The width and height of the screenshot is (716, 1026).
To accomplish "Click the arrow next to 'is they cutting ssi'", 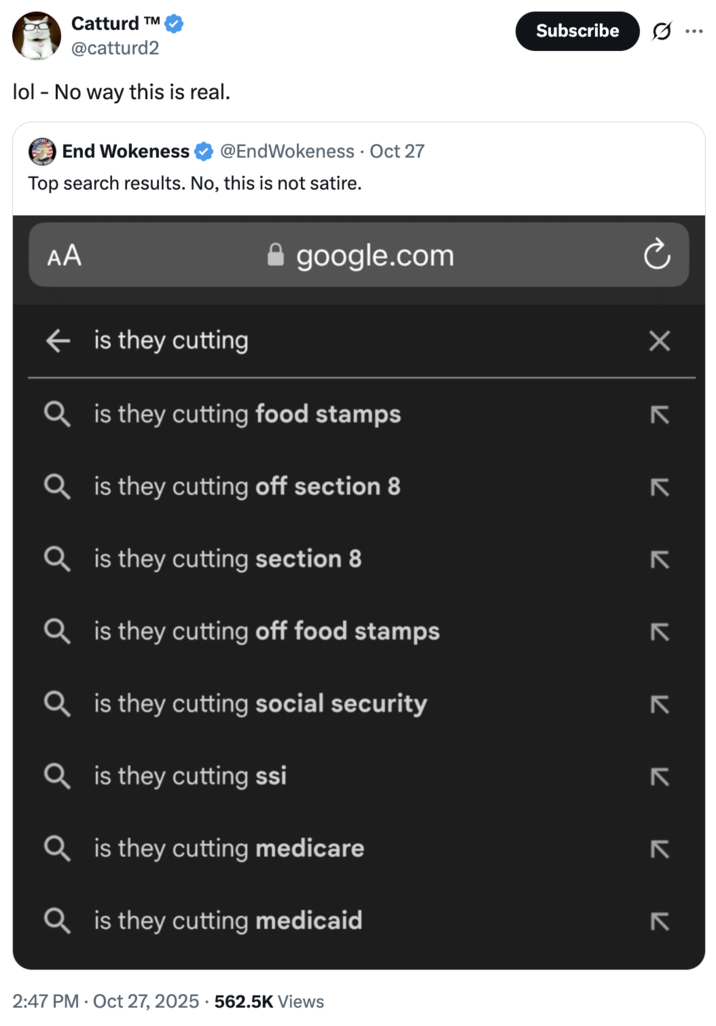I will [659, 776].
